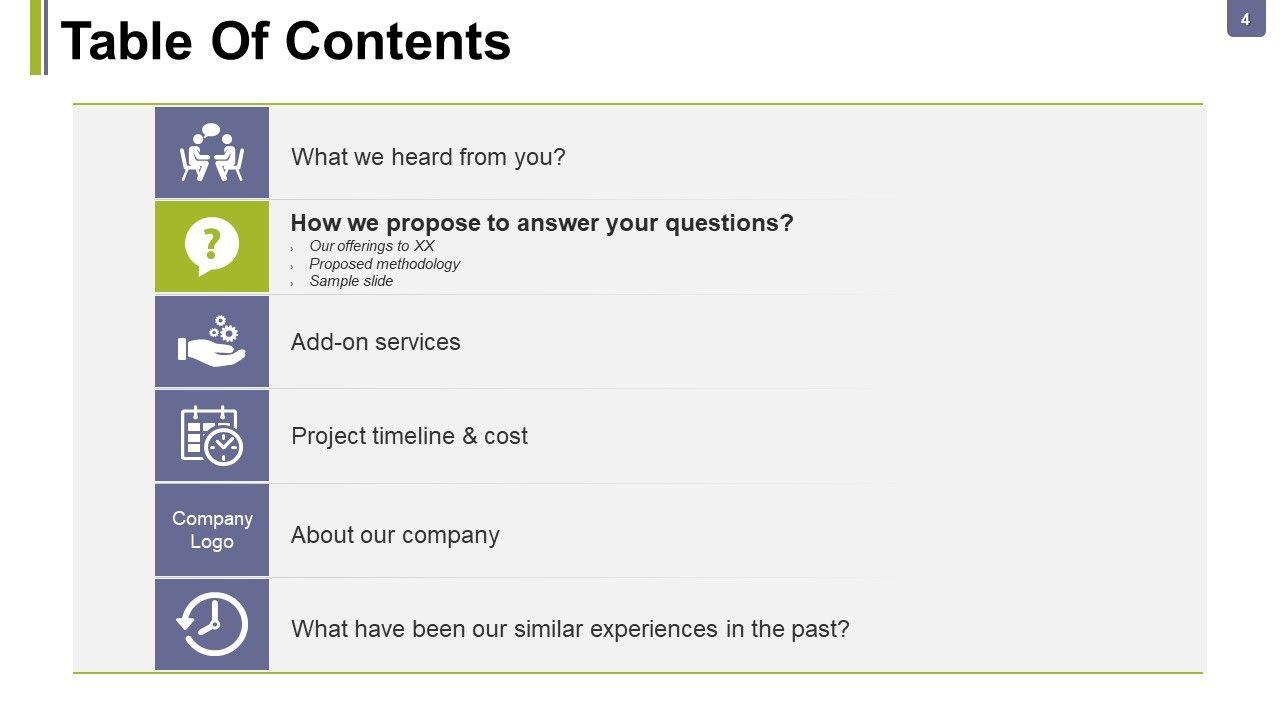Click the bullet arrow before 'Our offerings to XX'
Image resolution: width=1280 pixels, height=720 pixels.
pyautogui.click(x=293, y=248)
